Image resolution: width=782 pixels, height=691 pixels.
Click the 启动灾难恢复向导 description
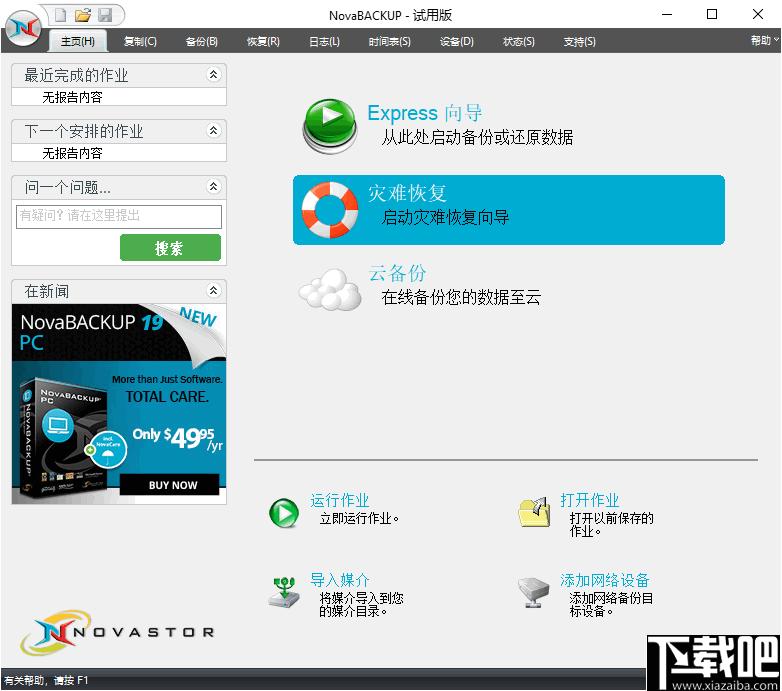coord(445,217)
